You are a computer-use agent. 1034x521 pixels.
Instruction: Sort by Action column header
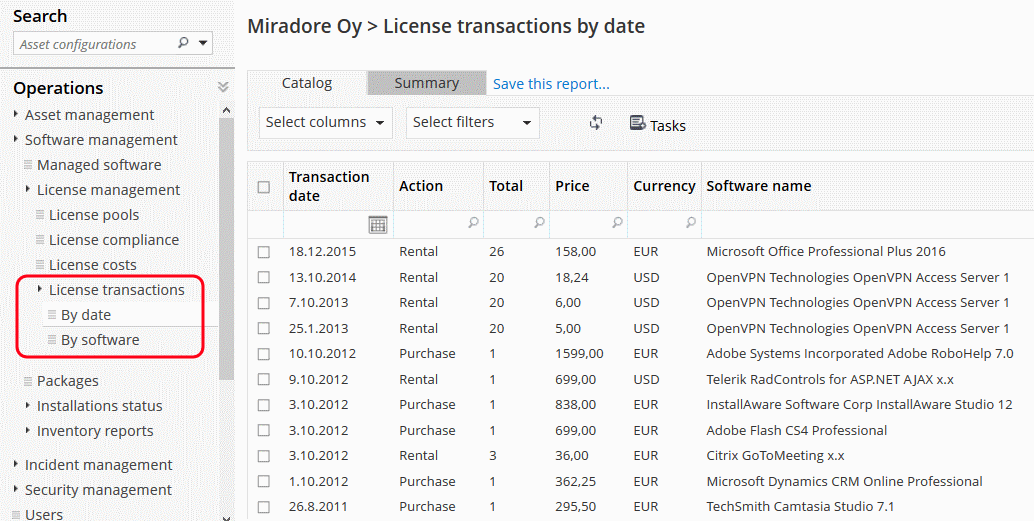coord(421,186)
